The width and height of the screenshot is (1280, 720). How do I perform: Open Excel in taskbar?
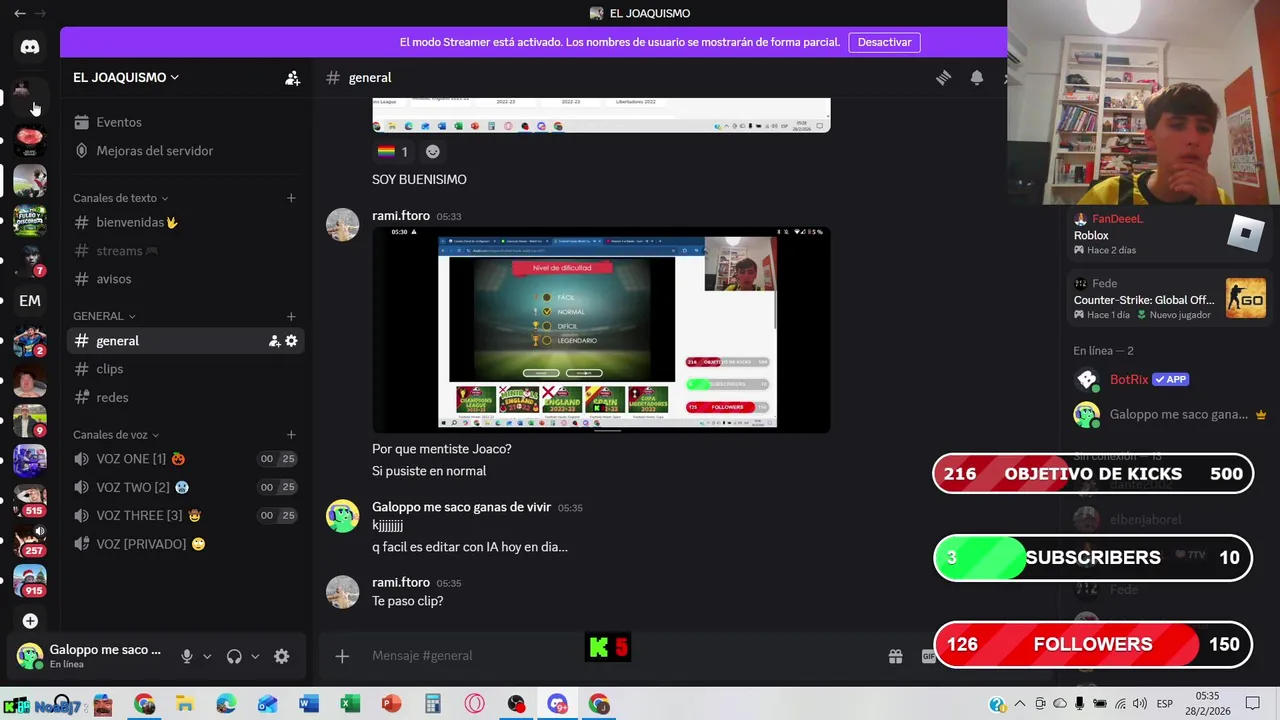coord(350,705)
